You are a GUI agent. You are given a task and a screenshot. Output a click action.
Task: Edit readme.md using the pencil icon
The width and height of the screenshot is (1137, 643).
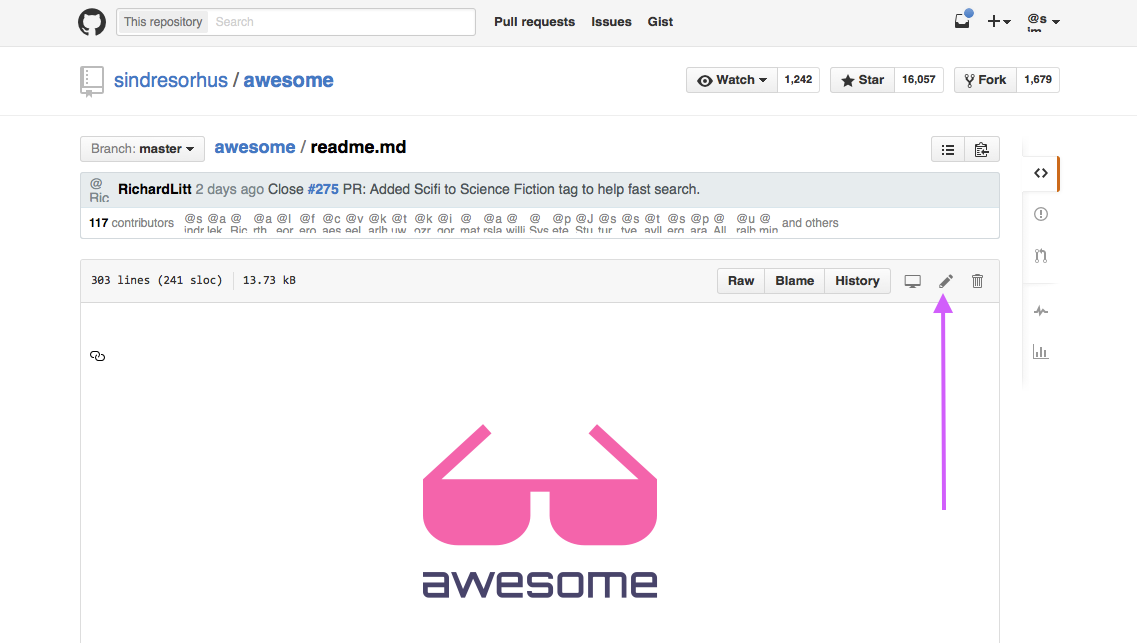click(x=944, y=281)
